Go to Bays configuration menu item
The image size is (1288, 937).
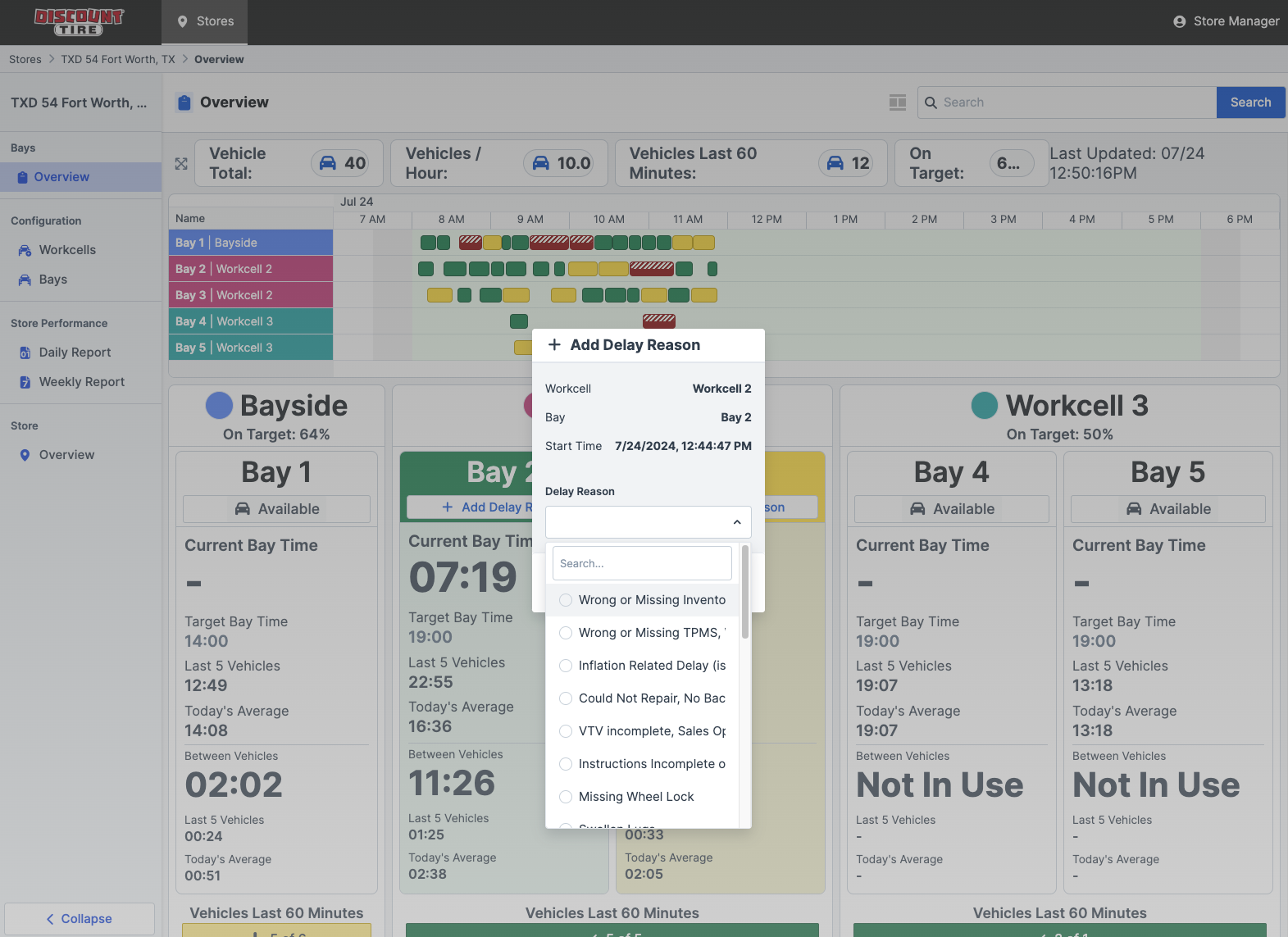coord(53,280)
